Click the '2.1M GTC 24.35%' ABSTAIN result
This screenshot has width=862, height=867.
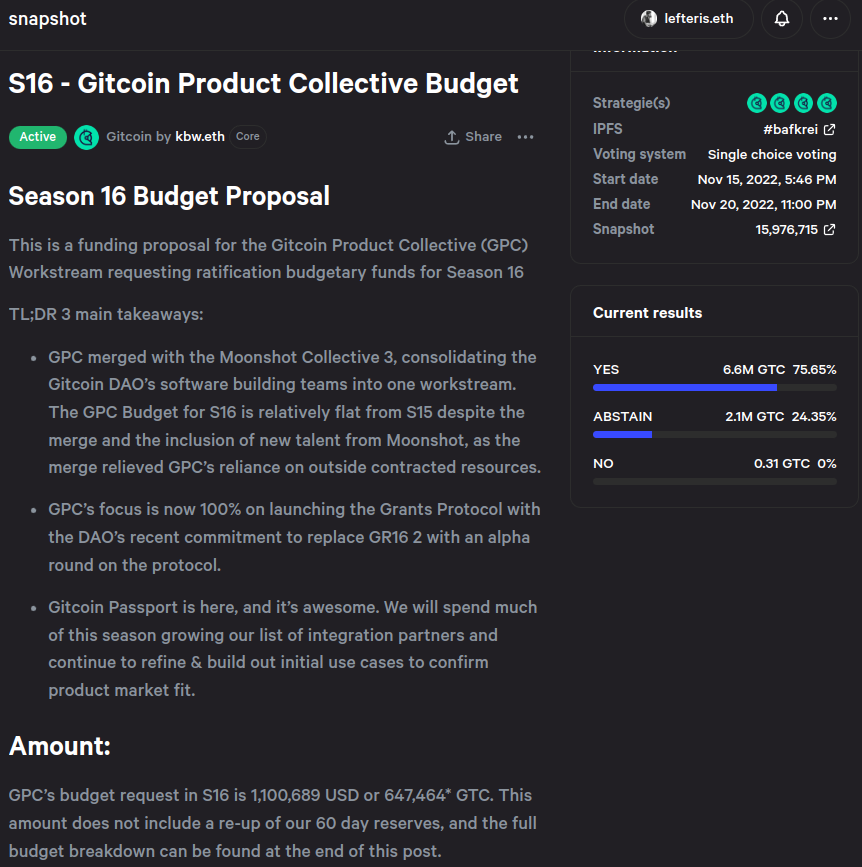pyautogui.click(x=781, y=416)
